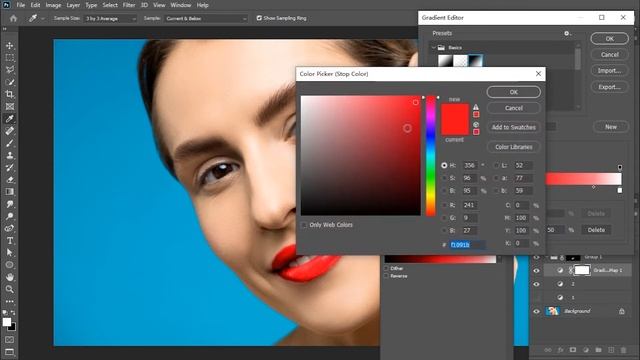Image resolution: width=640 pixels, height=360 pixels.
Task: Select the Eraser tool
Action: pos(9,180)
